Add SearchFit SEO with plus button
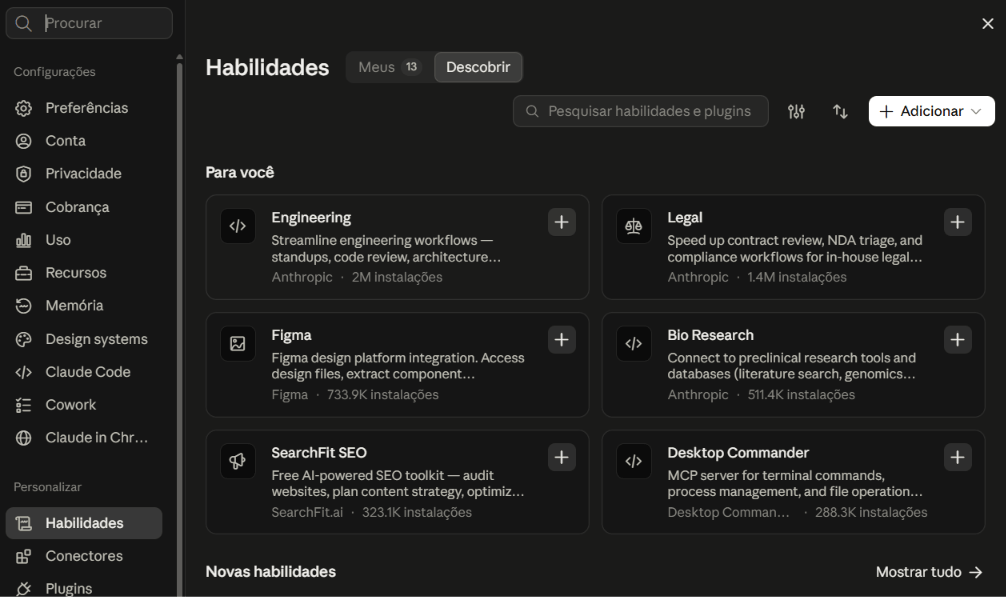 561,458
